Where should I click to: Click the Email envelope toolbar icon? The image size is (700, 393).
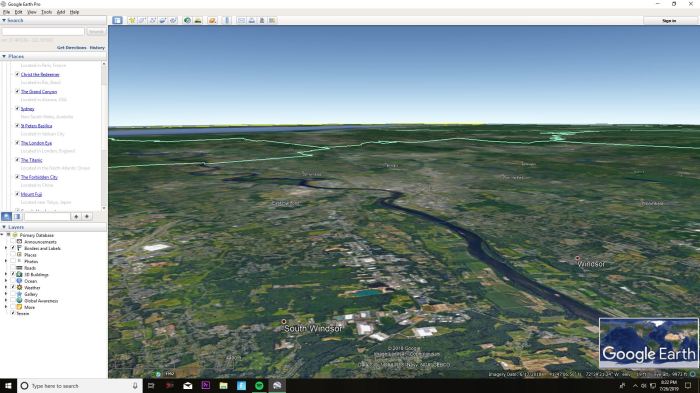pos(241,21)
